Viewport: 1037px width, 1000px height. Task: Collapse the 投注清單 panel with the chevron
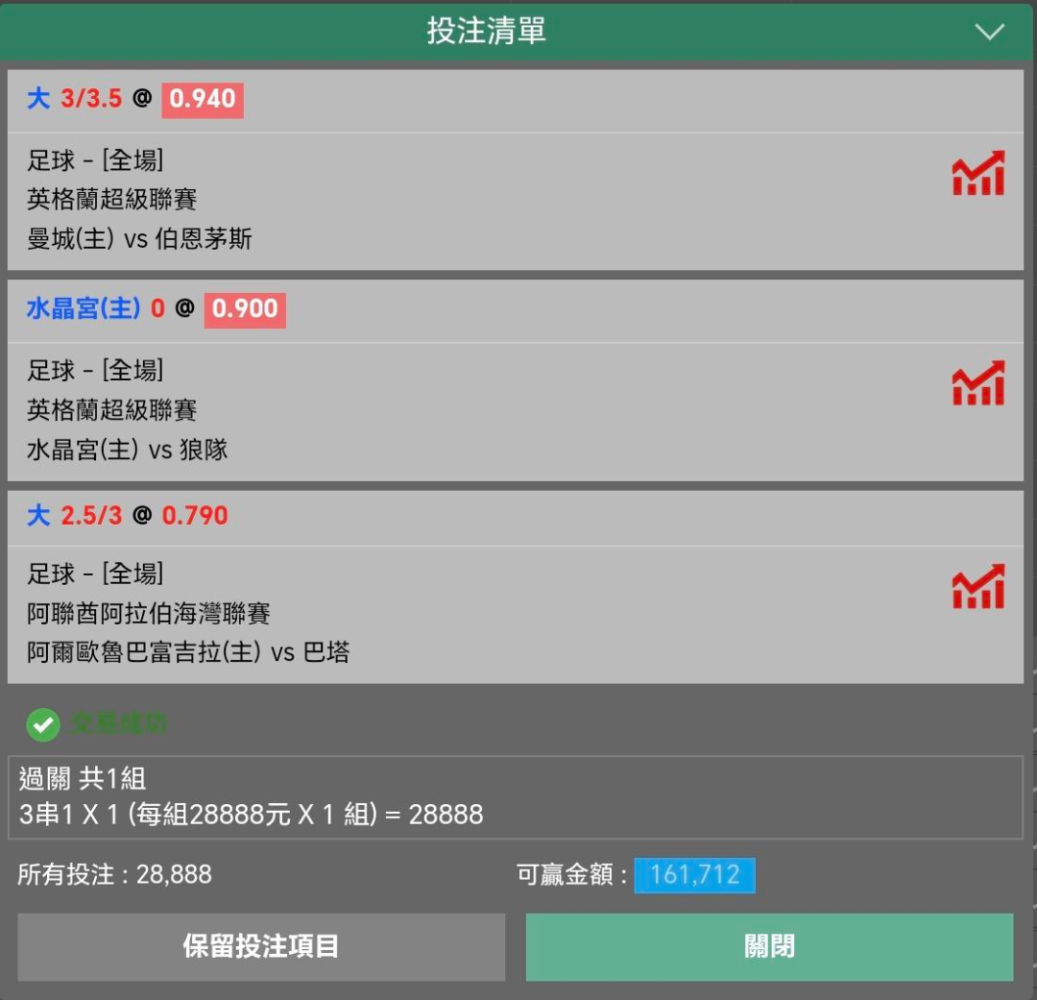989,31
